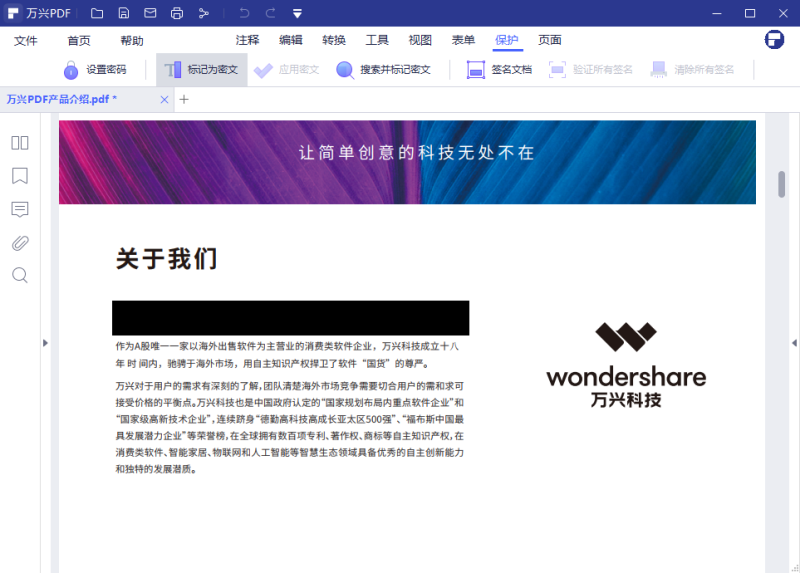
Task: Switch to the 表单 tab
Action: pyautogui.click(x=463, y=40)
